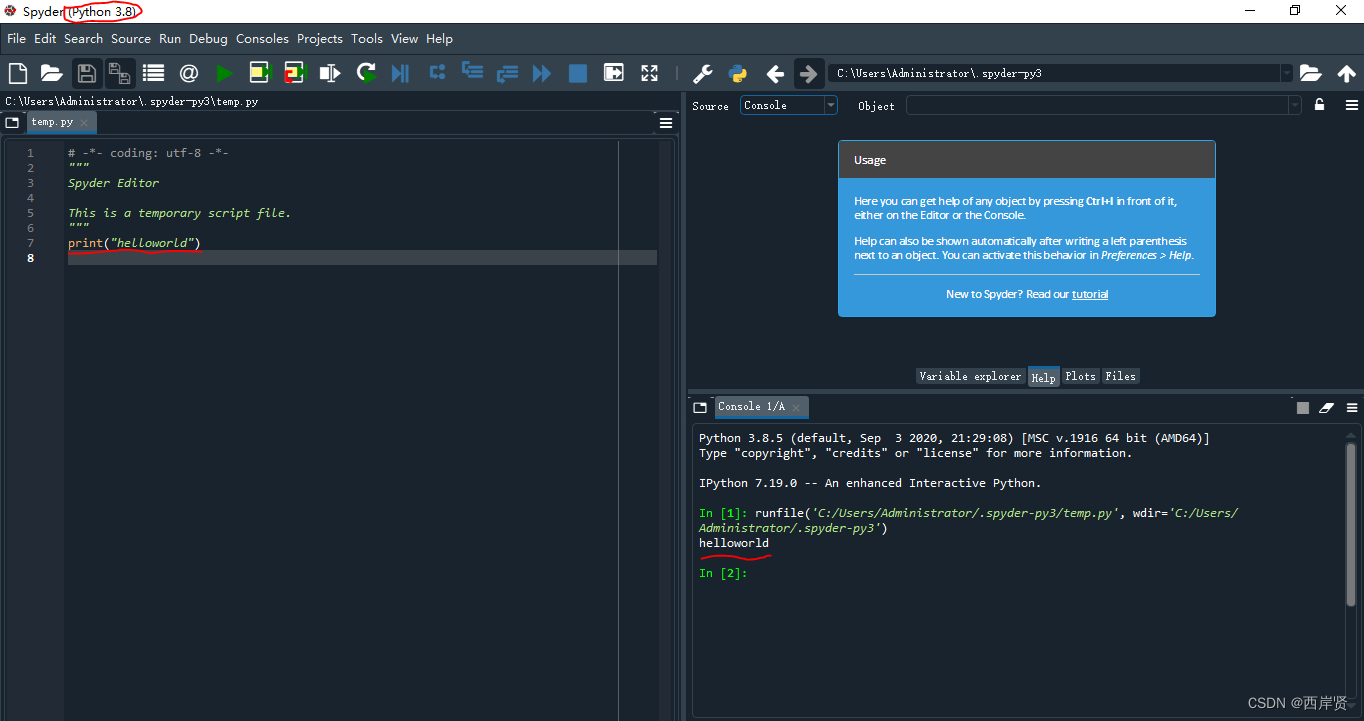This screenshot has width=1364, height=721.
Task: Browse console tabs icon beside Console 1/A
Action: [700, 408]
